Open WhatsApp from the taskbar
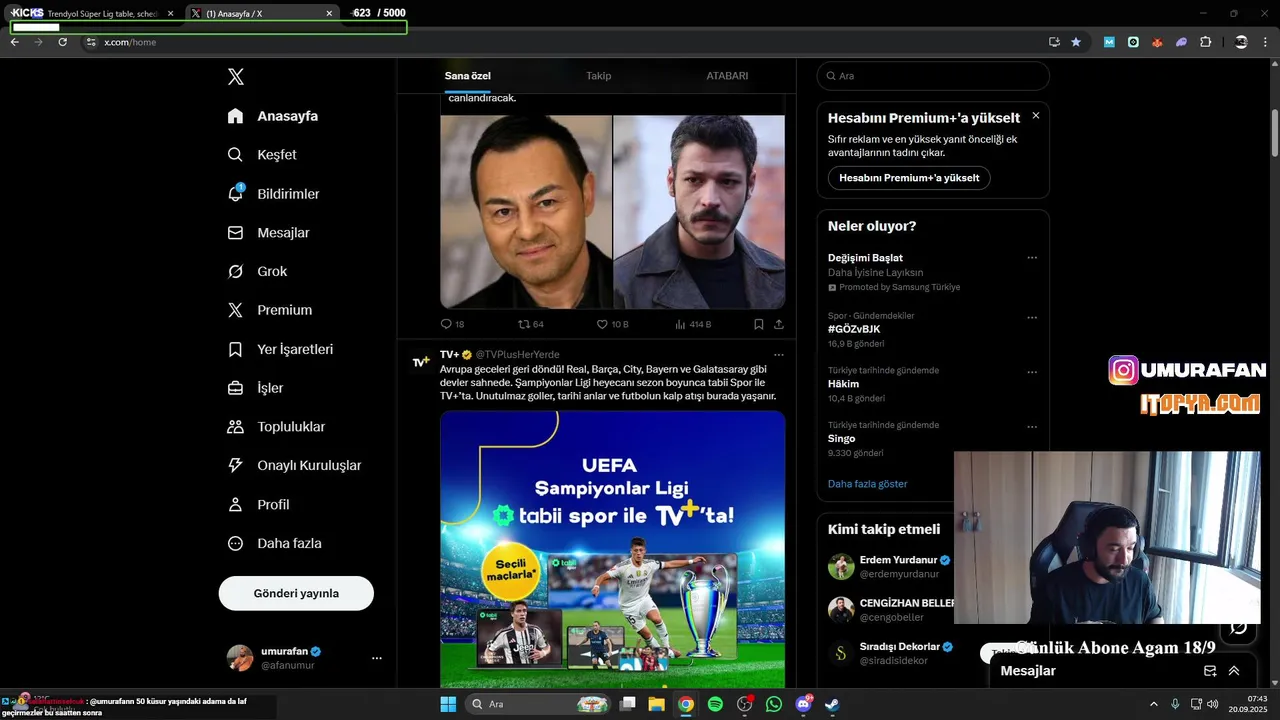This screenshot has width=1280, height=720. (x=774, y=704)
